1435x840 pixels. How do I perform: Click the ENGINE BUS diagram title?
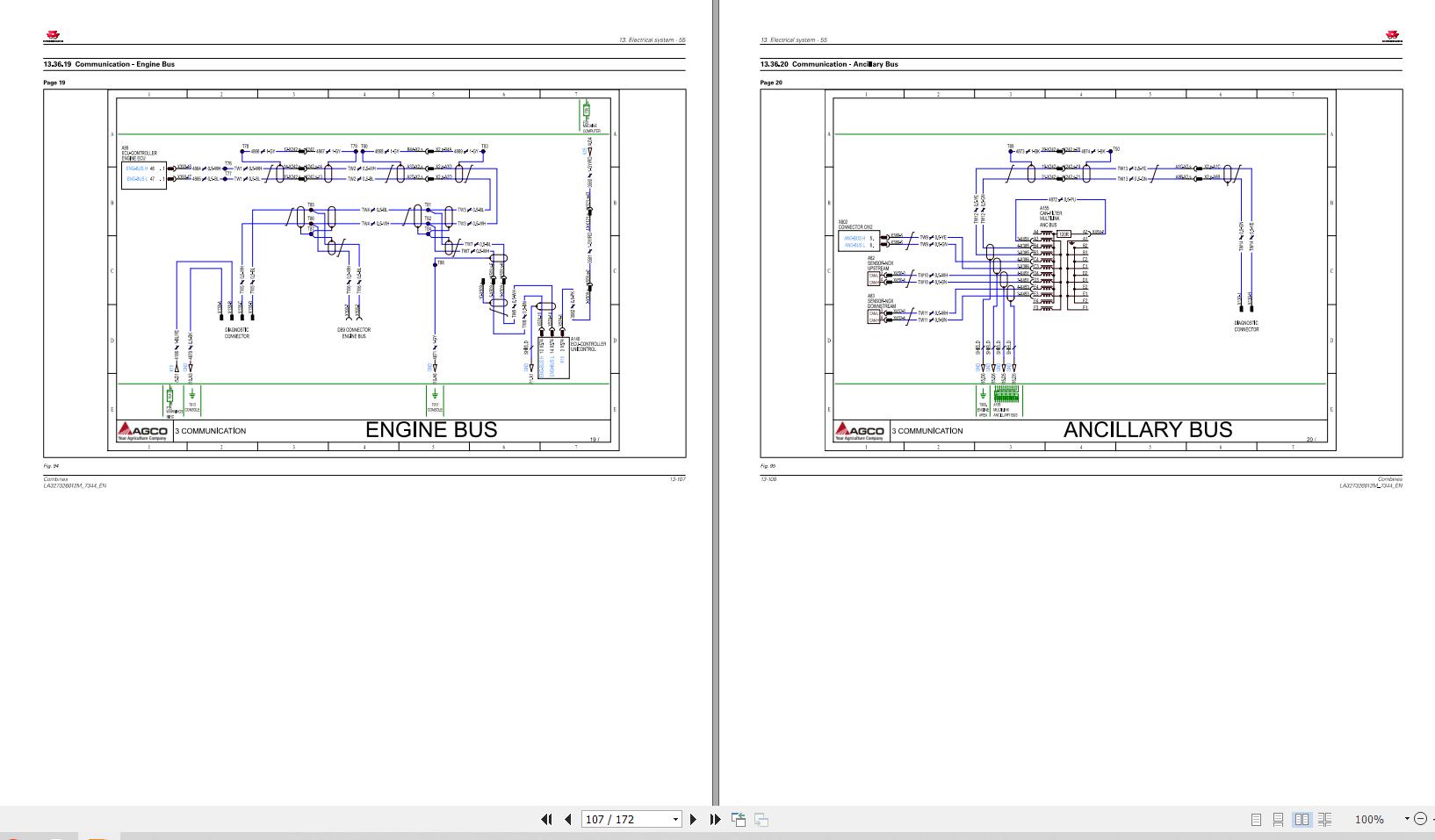[x=430, y=430]
